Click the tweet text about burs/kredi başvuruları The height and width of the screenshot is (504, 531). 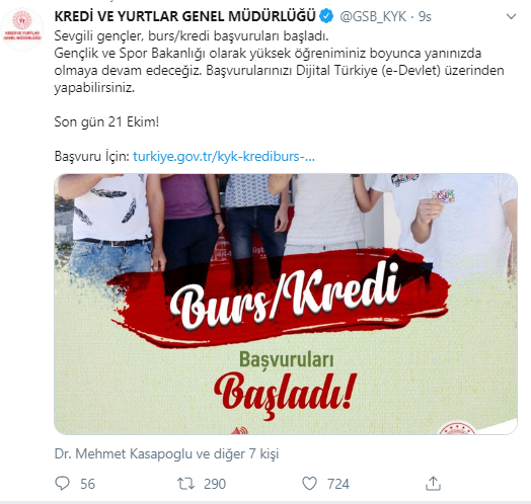point(279,62)
